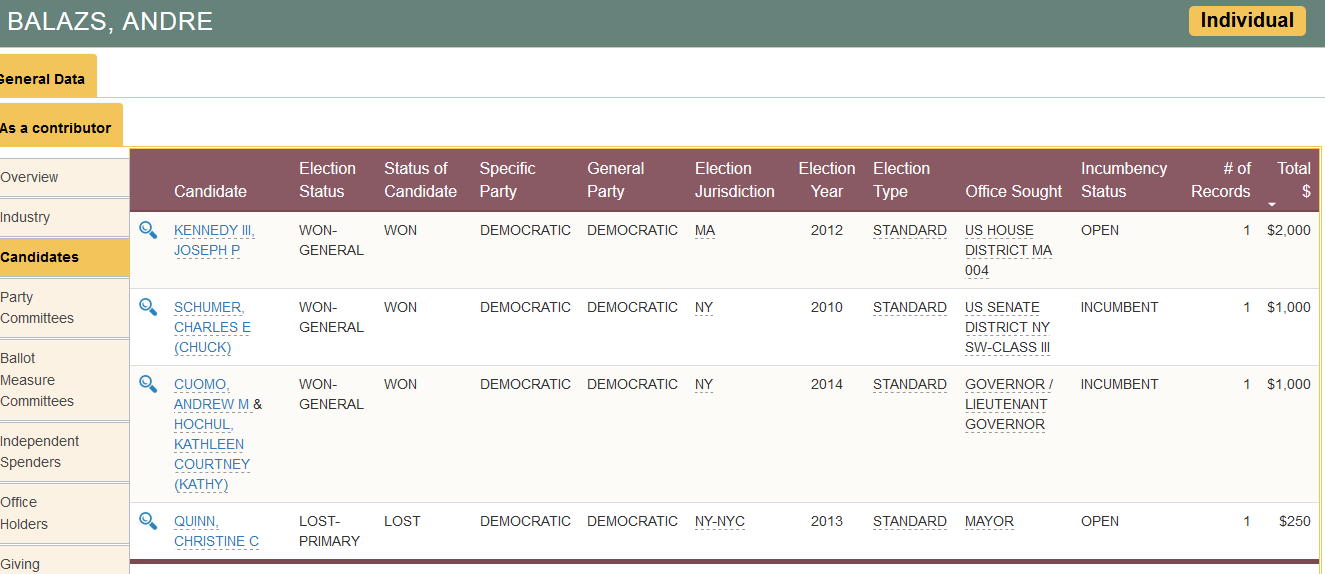Click the MAYOR office link
This screenshot has width=1325, height=574.
coord(989,521)
